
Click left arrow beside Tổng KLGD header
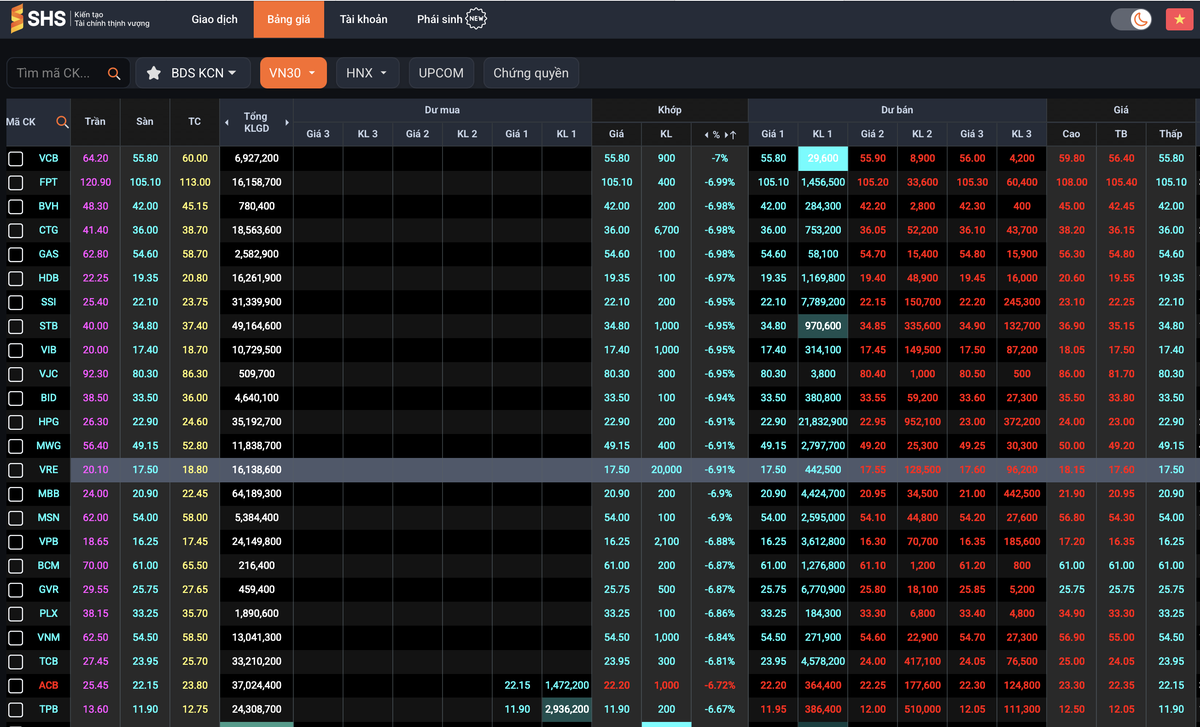coord(226,122)
